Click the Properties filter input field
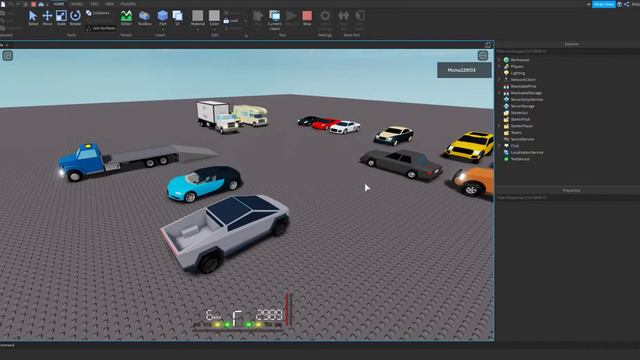The image size is (640, 360). [568, 198]
